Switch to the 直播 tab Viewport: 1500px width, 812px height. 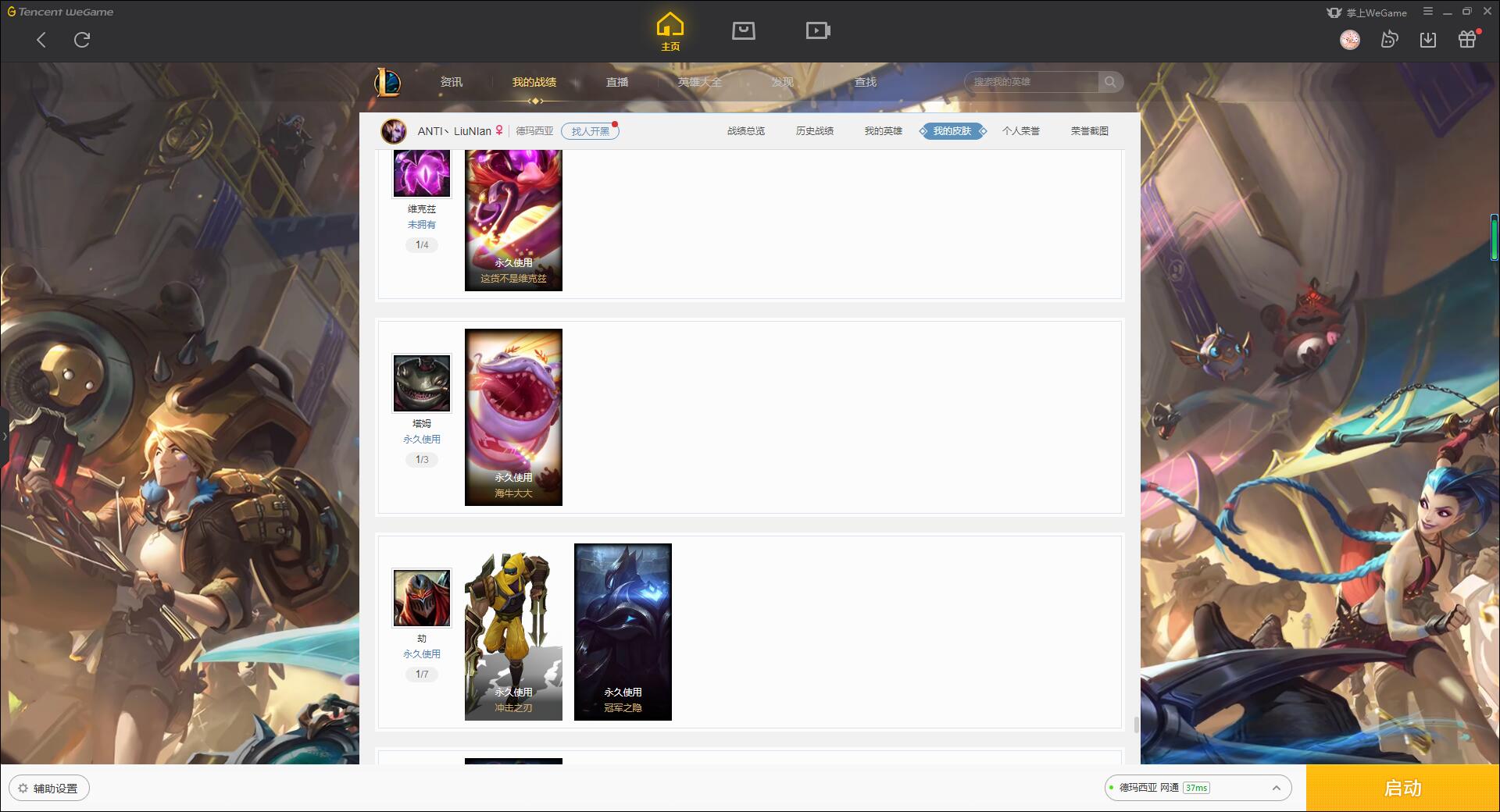pos(617,82)
